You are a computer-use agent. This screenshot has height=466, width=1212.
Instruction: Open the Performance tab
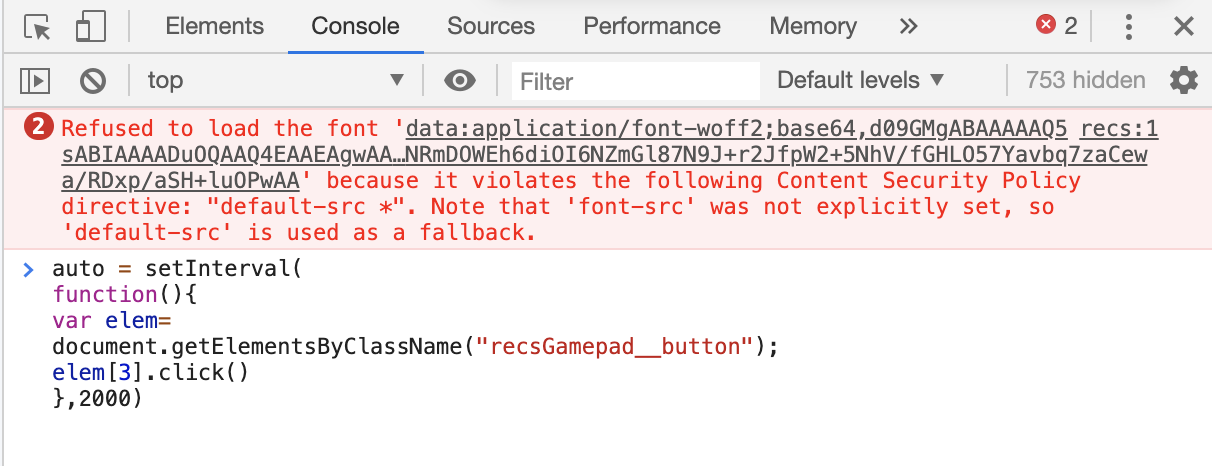pyautogui.click(x=652, y=27)
